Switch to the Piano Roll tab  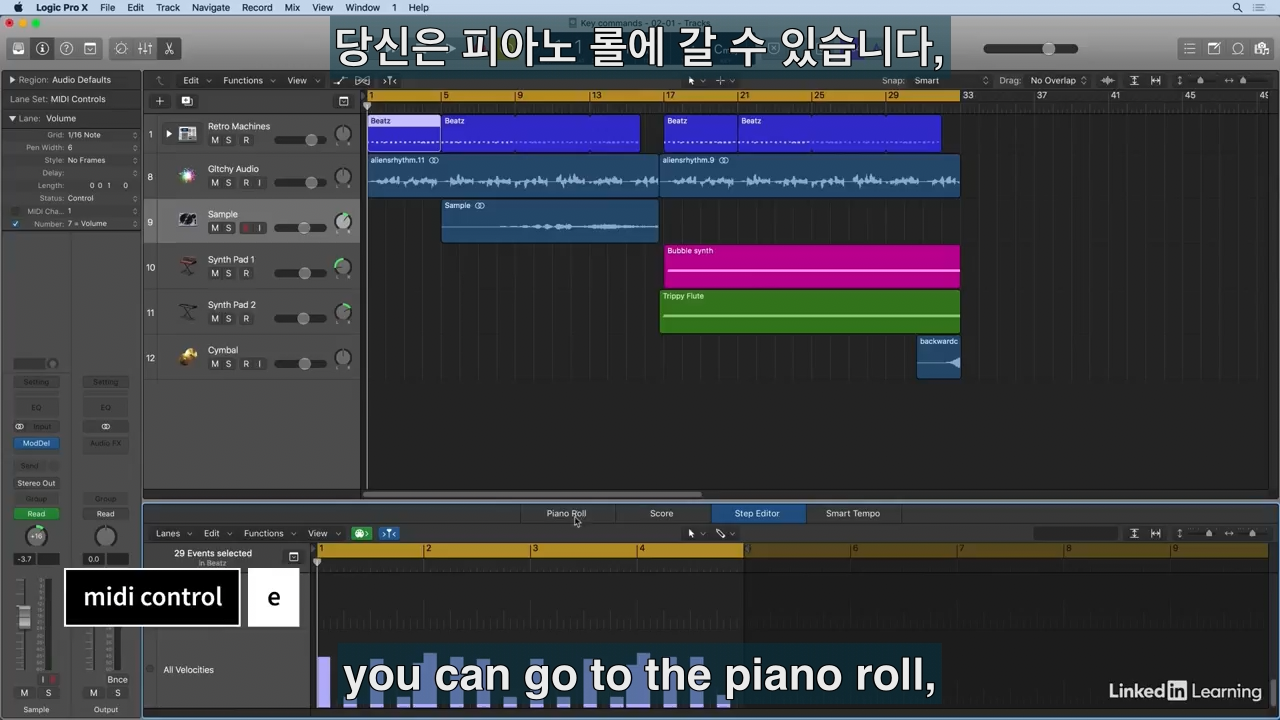click(x=566, y=513)
